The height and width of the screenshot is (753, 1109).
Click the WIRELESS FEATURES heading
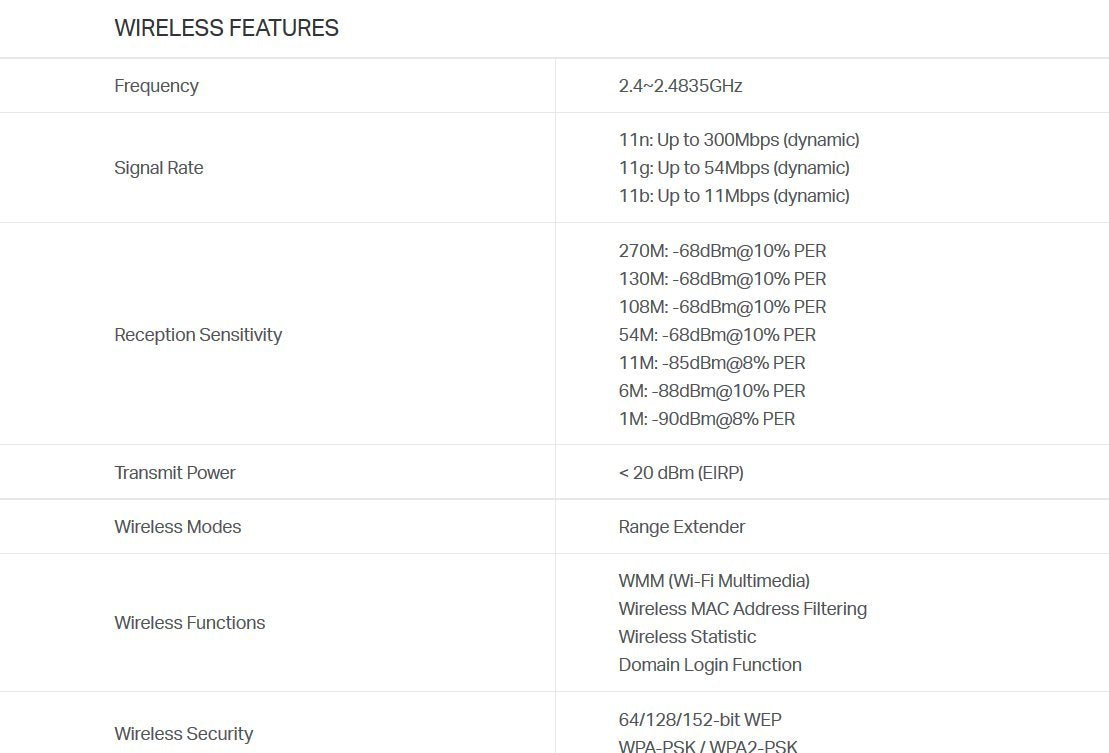[x=226, y=28]
